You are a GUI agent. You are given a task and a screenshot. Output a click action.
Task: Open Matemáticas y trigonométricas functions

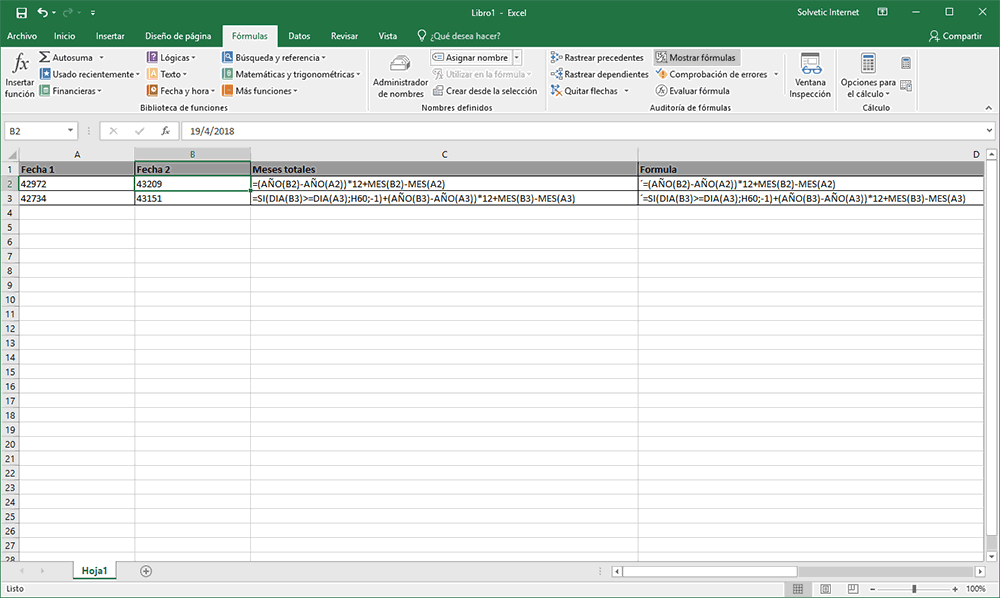point(291,74)
